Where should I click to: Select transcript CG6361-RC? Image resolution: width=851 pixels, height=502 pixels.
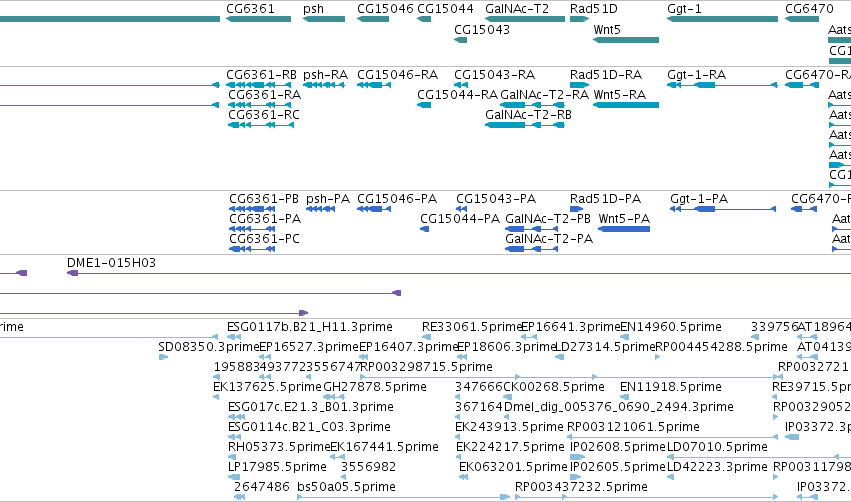[x=264, y=115]
